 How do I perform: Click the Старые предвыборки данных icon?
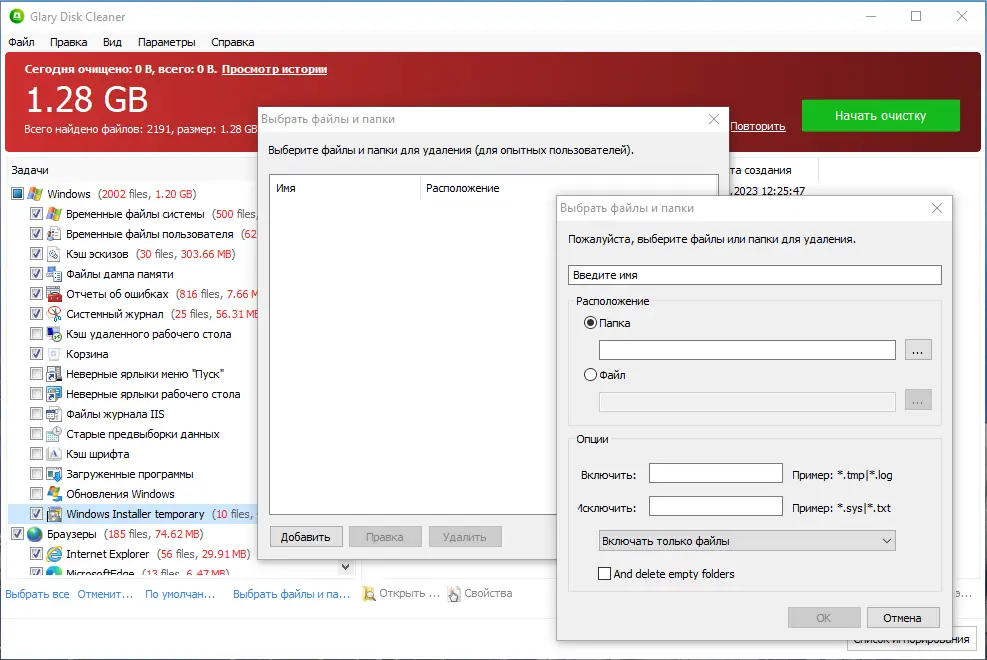click(54, 434)
